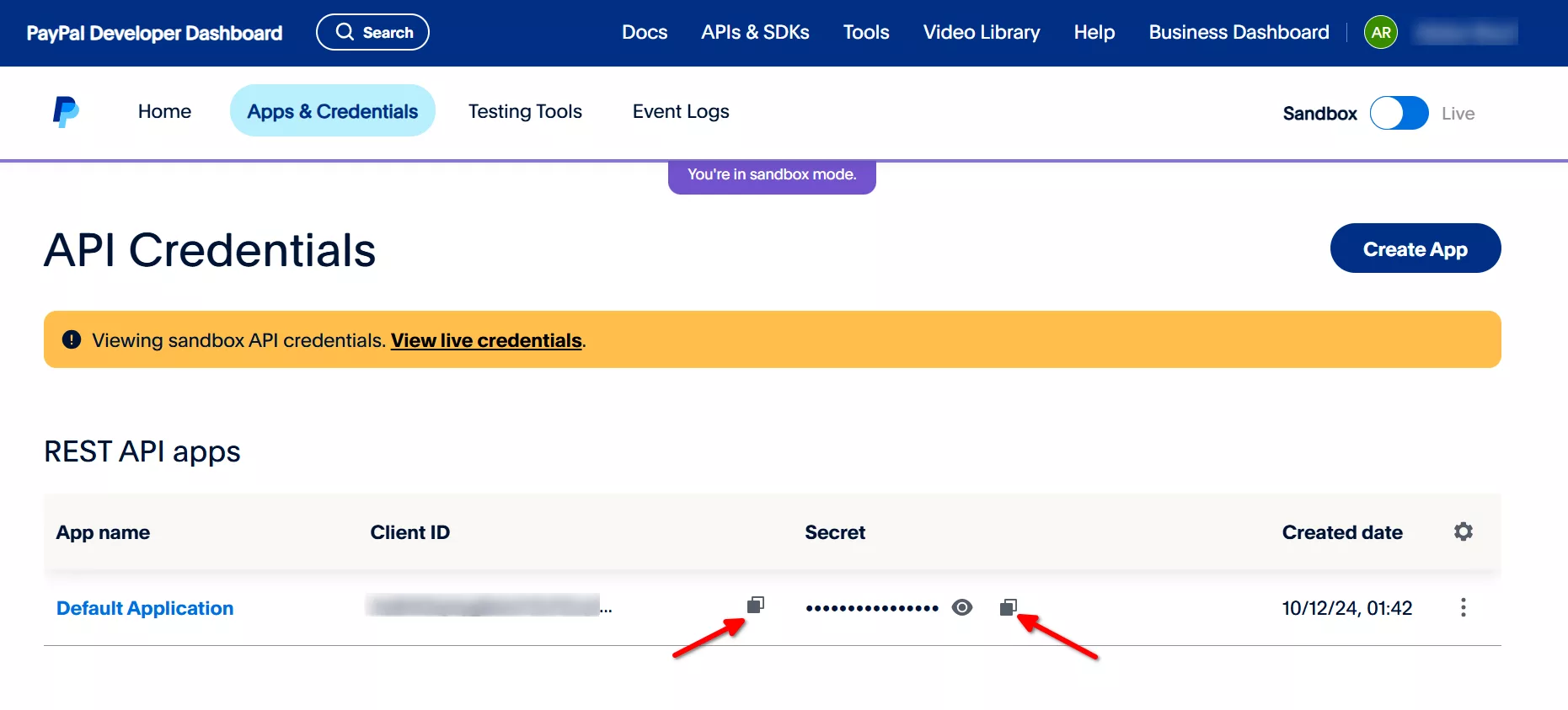This screenshot has width=1568, height=710.
Task: Open the Search box
Action: pyautogui.click(x=372, y=33)
